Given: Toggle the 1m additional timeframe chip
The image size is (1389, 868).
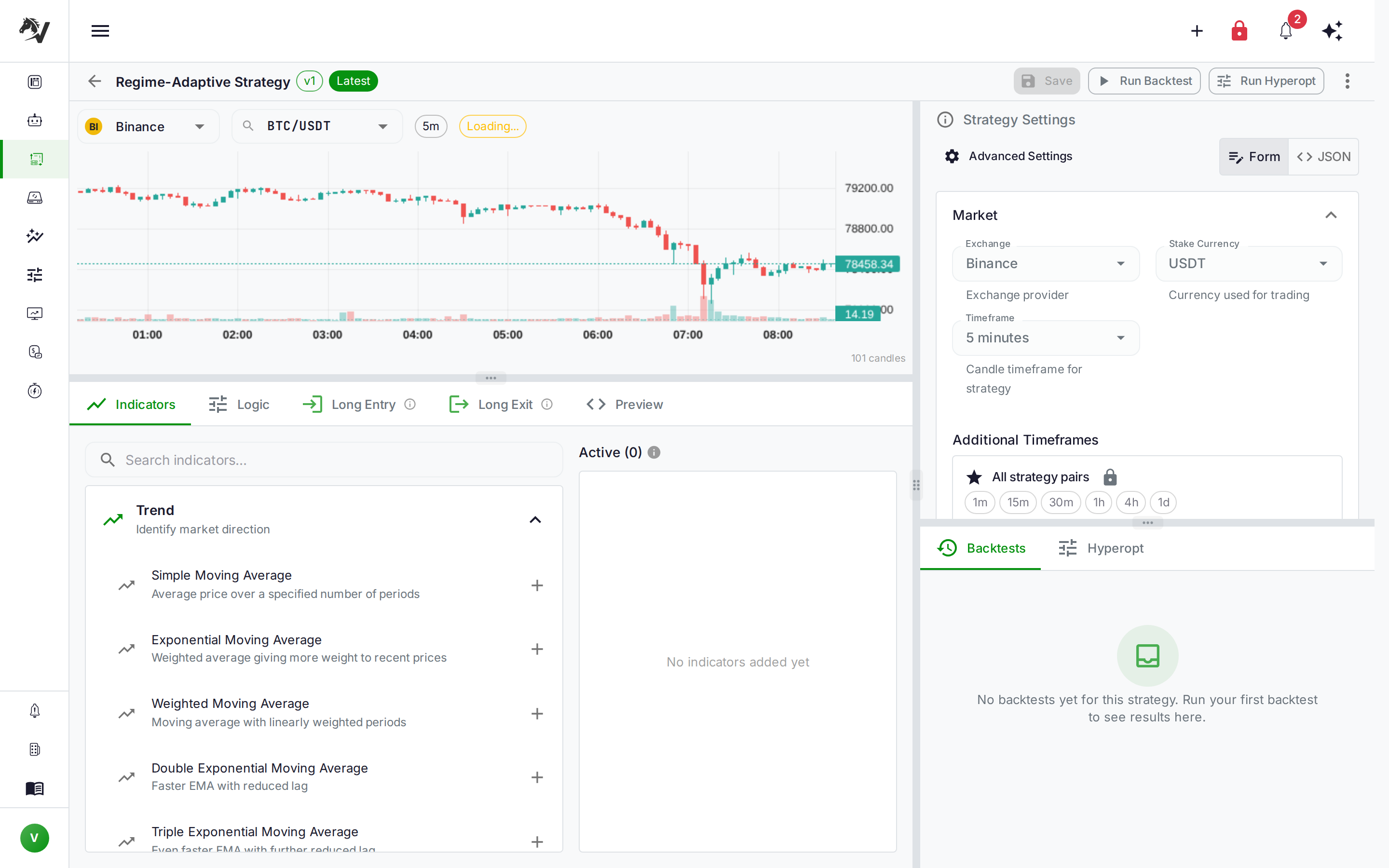Looking at the screenshot, I should pos(980,502).
